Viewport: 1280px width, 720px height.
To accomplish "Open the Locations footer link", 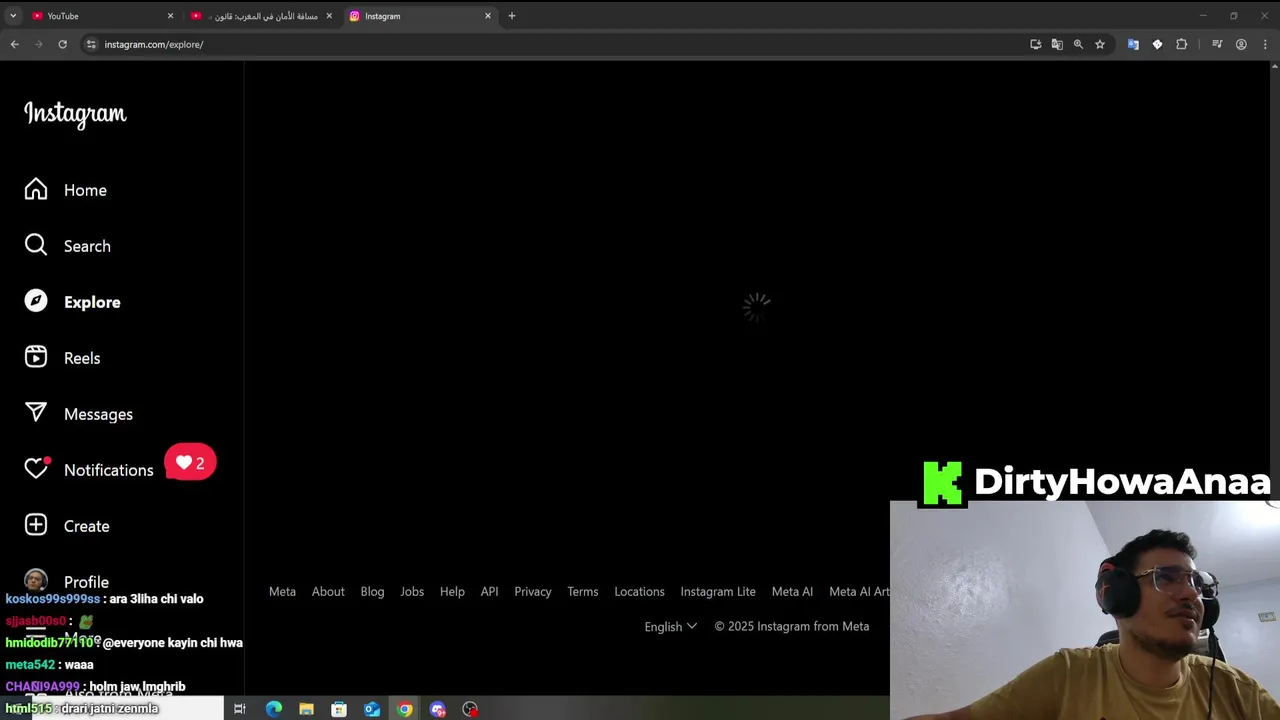I will pos(639,591).
